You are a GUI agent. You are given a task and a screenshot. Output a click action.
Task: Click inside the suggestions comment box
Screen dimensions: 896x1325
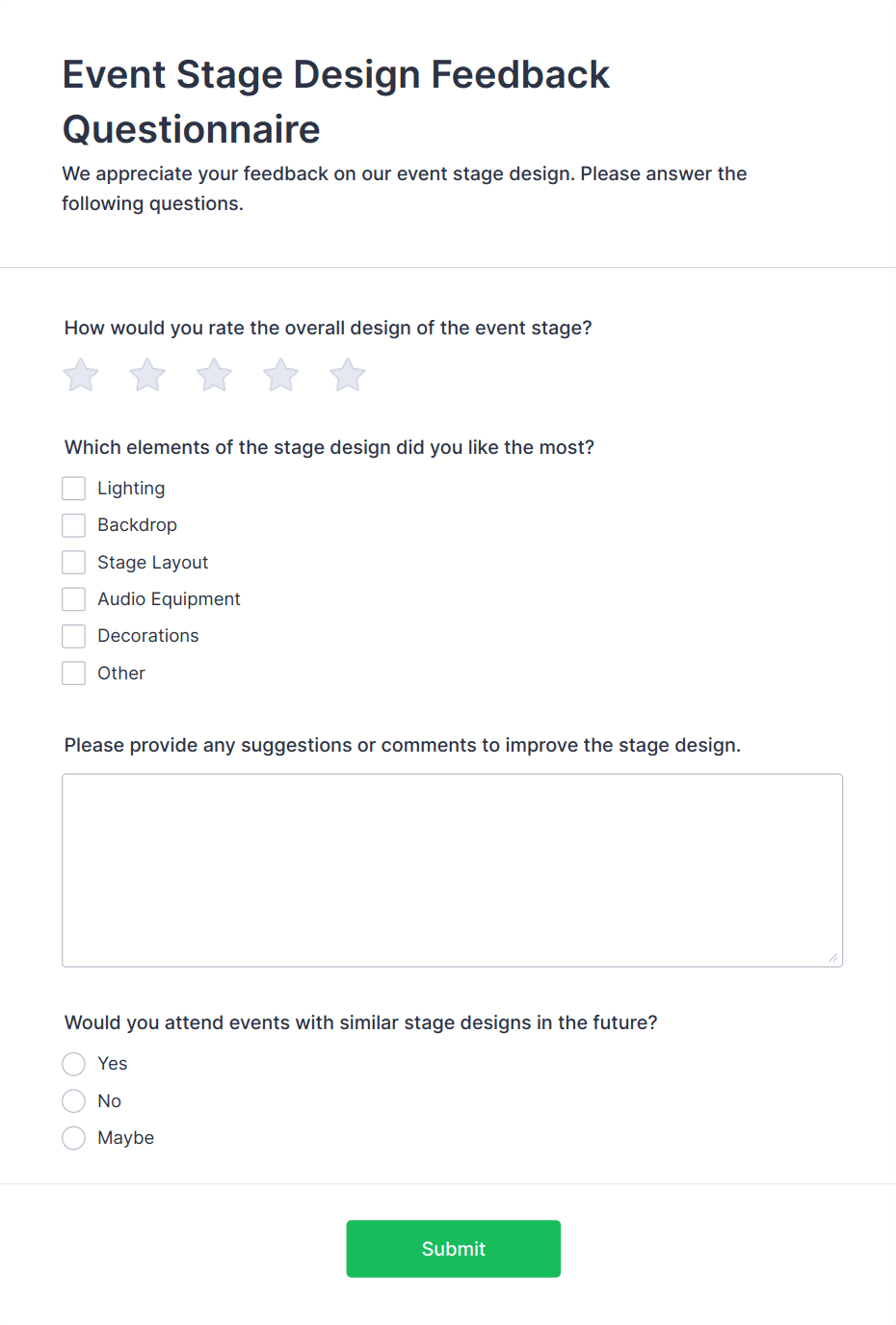pos(453,867)
